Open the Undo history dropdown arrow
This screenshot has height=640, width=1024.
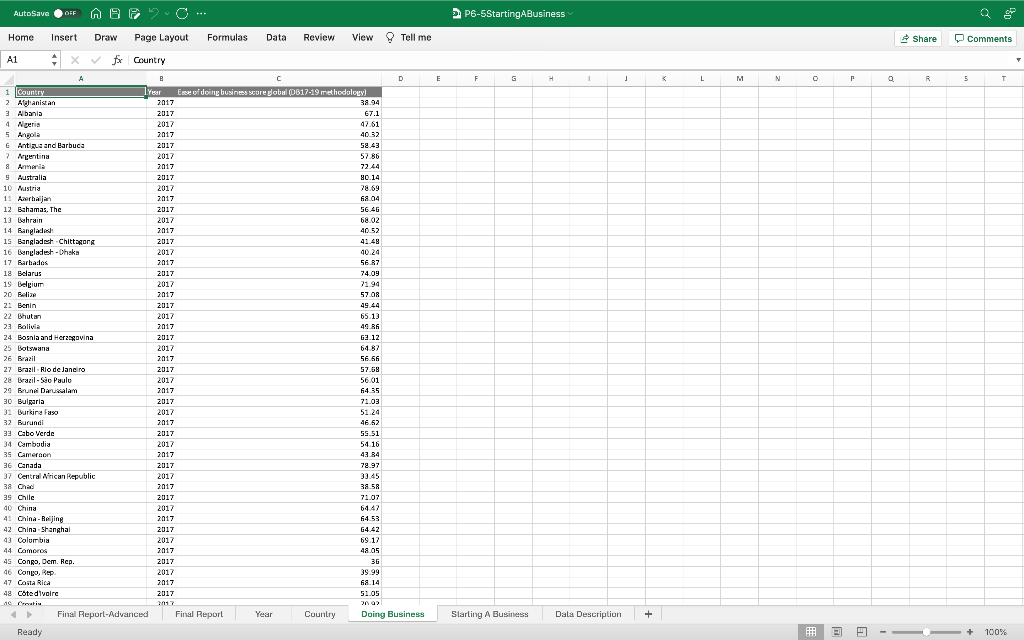(x=167, y=13)
